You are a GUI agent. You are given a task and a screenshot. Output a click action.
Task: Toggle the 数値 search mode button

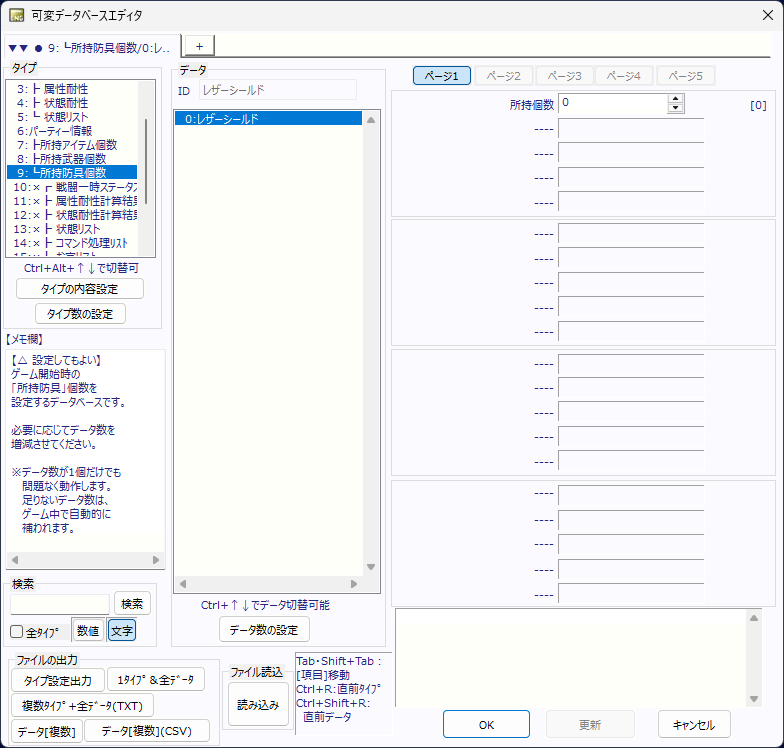coord(87,631)
